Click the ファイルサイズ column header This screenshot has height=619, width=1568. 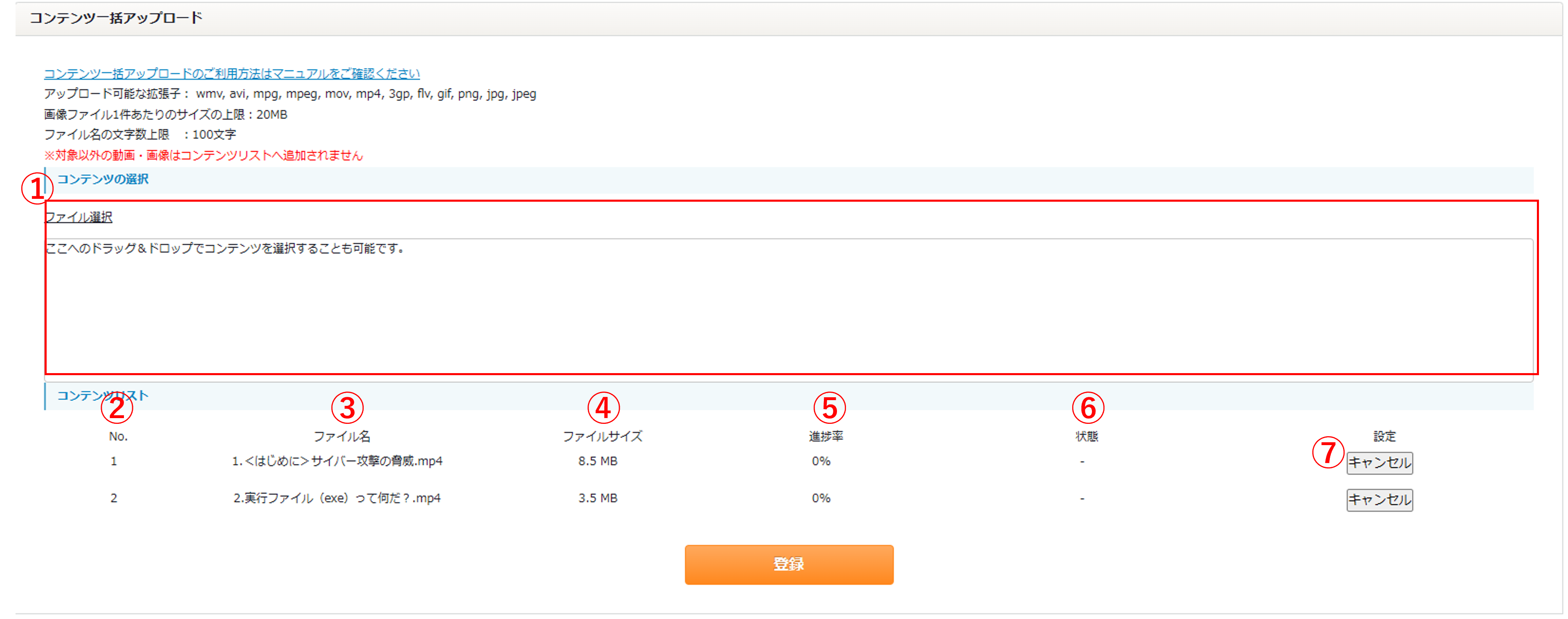pos(602,437)
